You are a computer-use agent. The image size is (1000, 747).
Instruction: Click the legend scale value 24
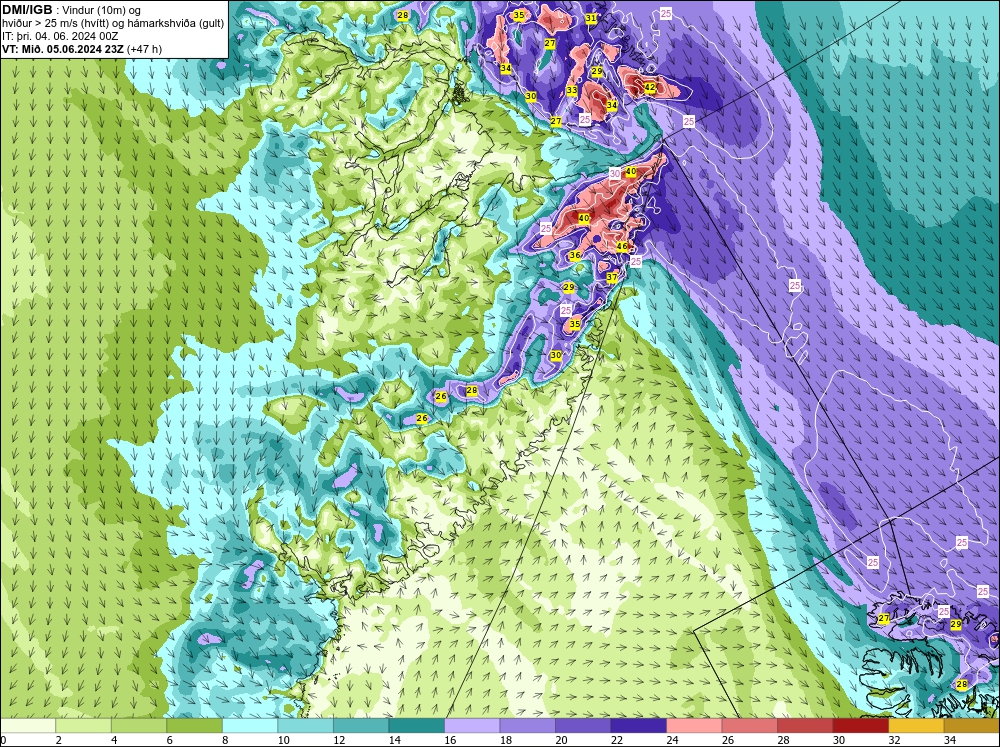click(x=672, y=740)
